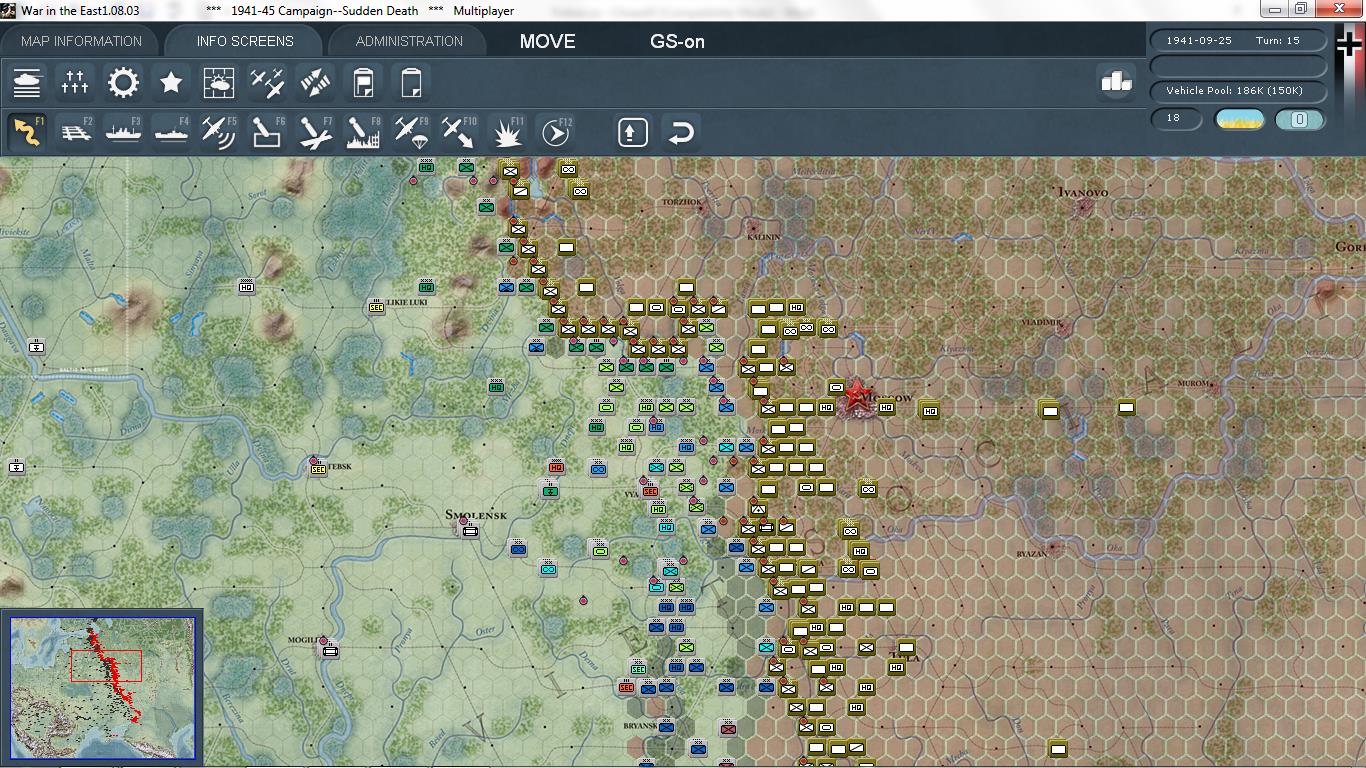1366x768 pixels.
Task: Select air recon mode F5
Action: 219,131
